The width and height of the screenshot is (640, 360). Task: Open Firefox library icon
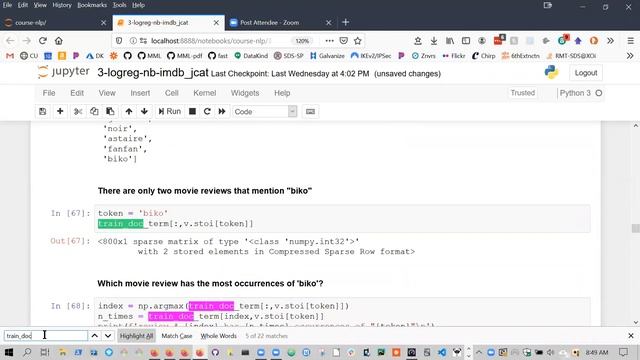[450, 41]
